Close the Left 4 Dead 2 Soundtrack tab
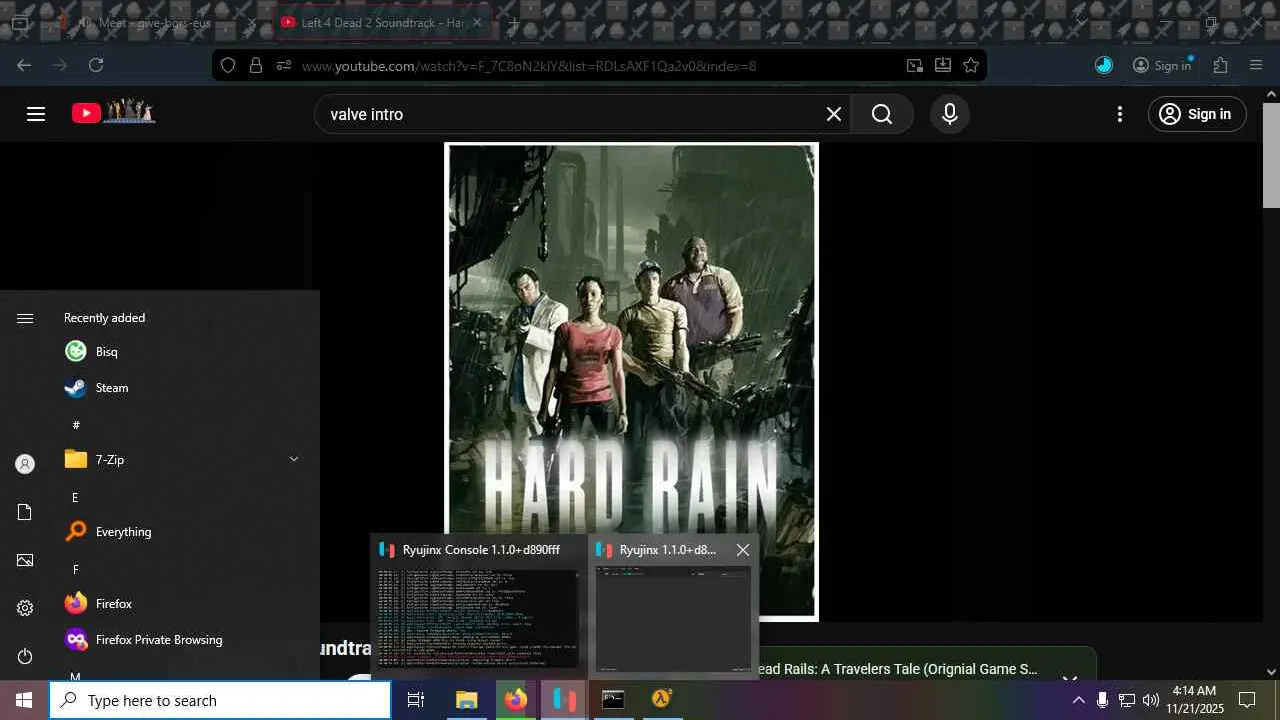 (x=477, y=22)
